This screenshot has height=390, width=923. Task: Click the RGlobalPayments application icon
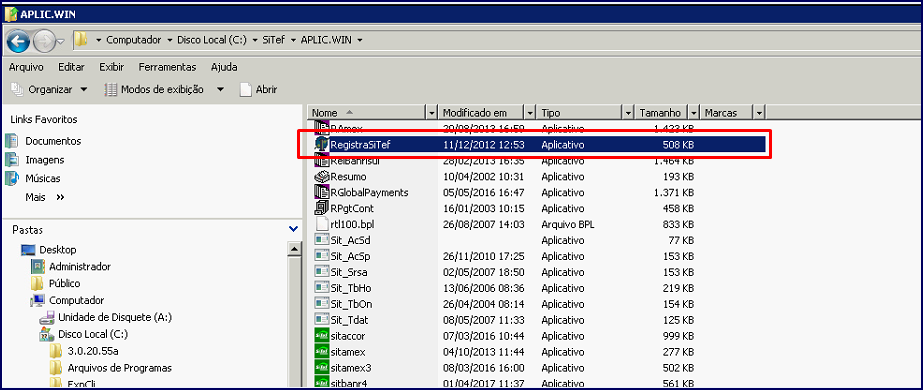[x=321, y=192]
